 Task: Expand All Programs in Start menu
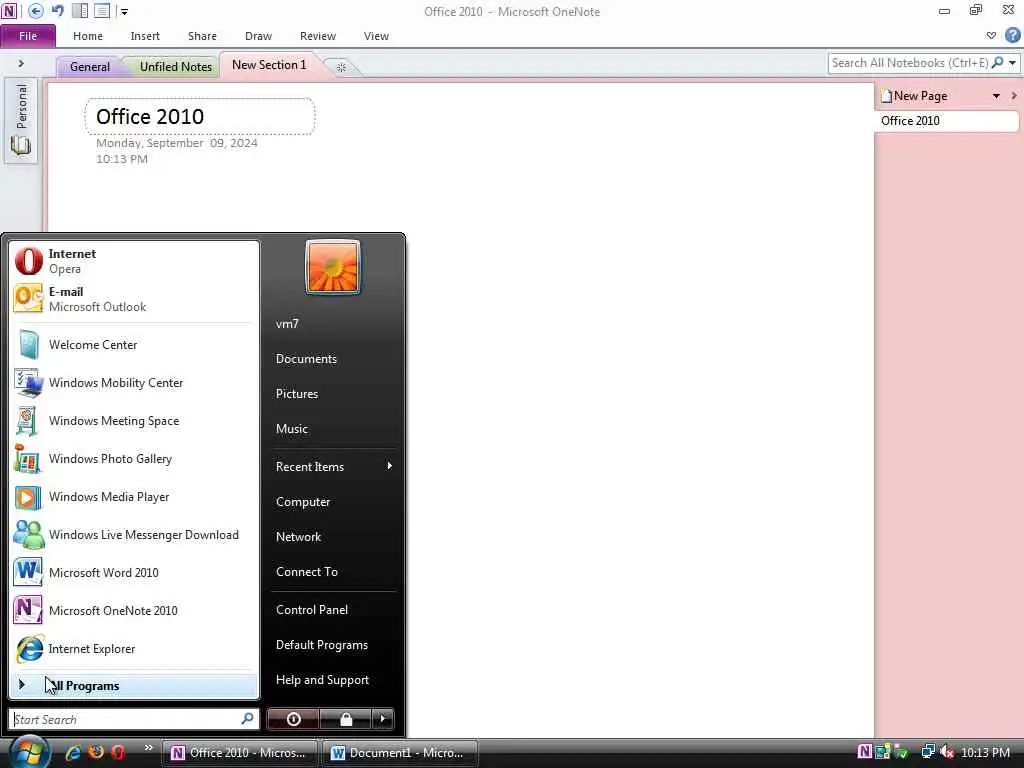[x=133, y=686]
